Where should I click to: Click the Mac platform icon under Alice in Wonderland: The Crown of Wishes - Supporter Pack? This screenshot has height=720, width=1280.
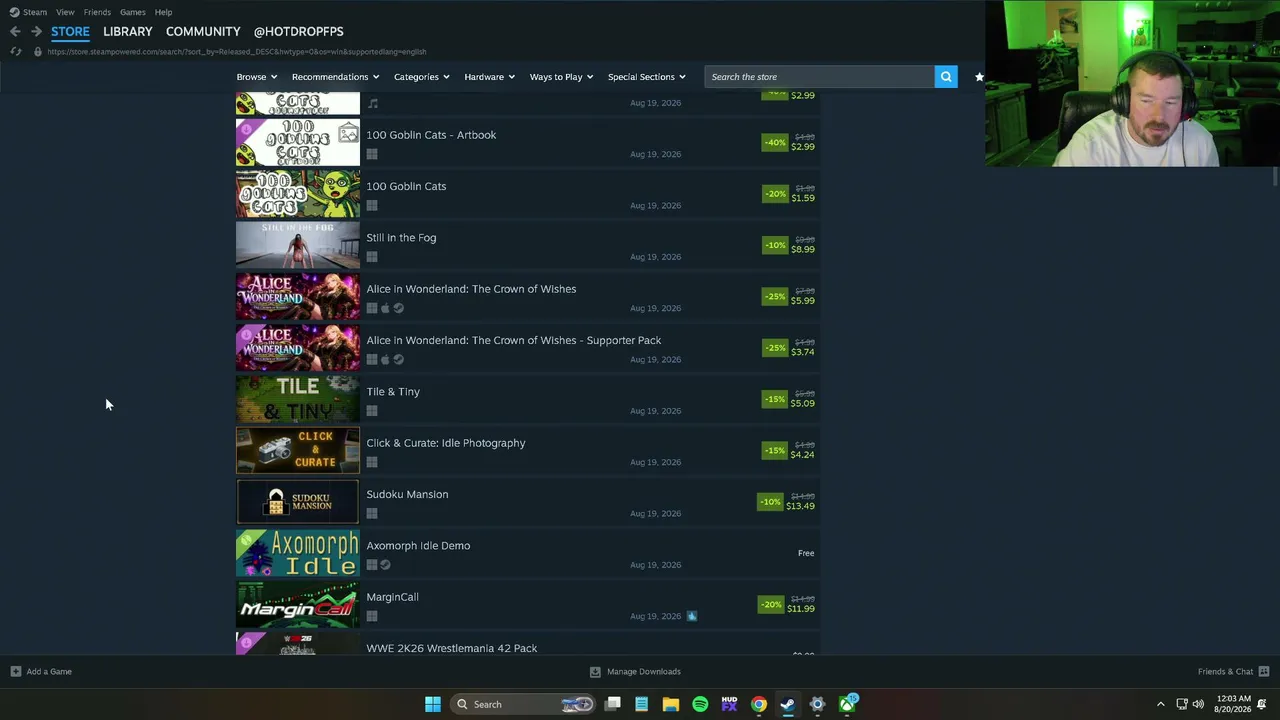[x=385, y=360]
